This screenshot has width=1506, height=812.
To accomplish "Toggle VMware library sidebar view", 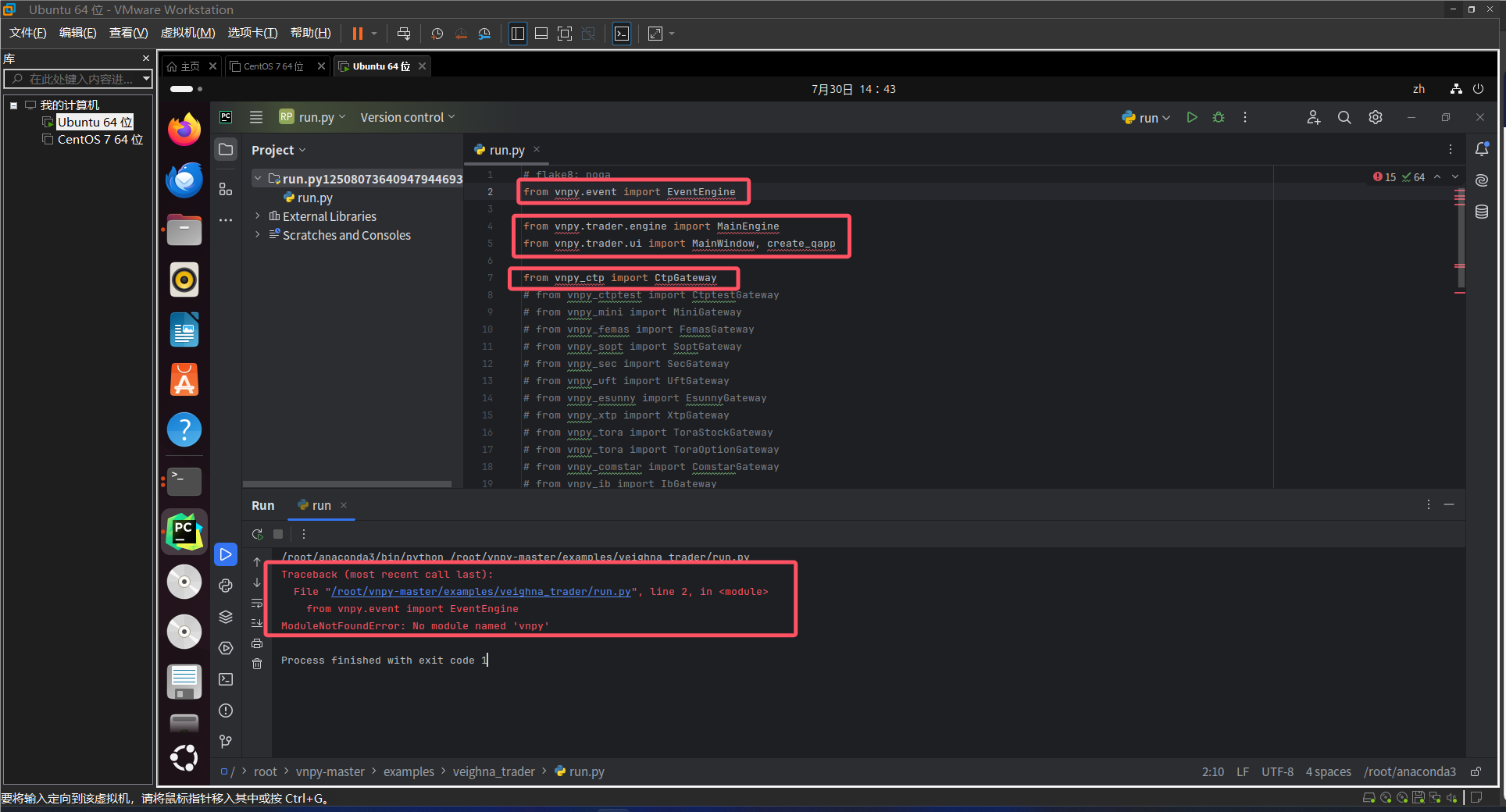I will click(517, 34).
